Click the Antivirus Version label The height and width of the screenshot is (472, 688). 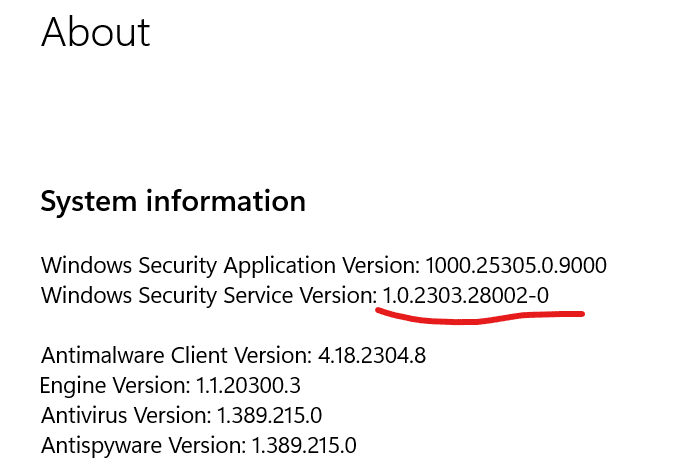[126, 415]
